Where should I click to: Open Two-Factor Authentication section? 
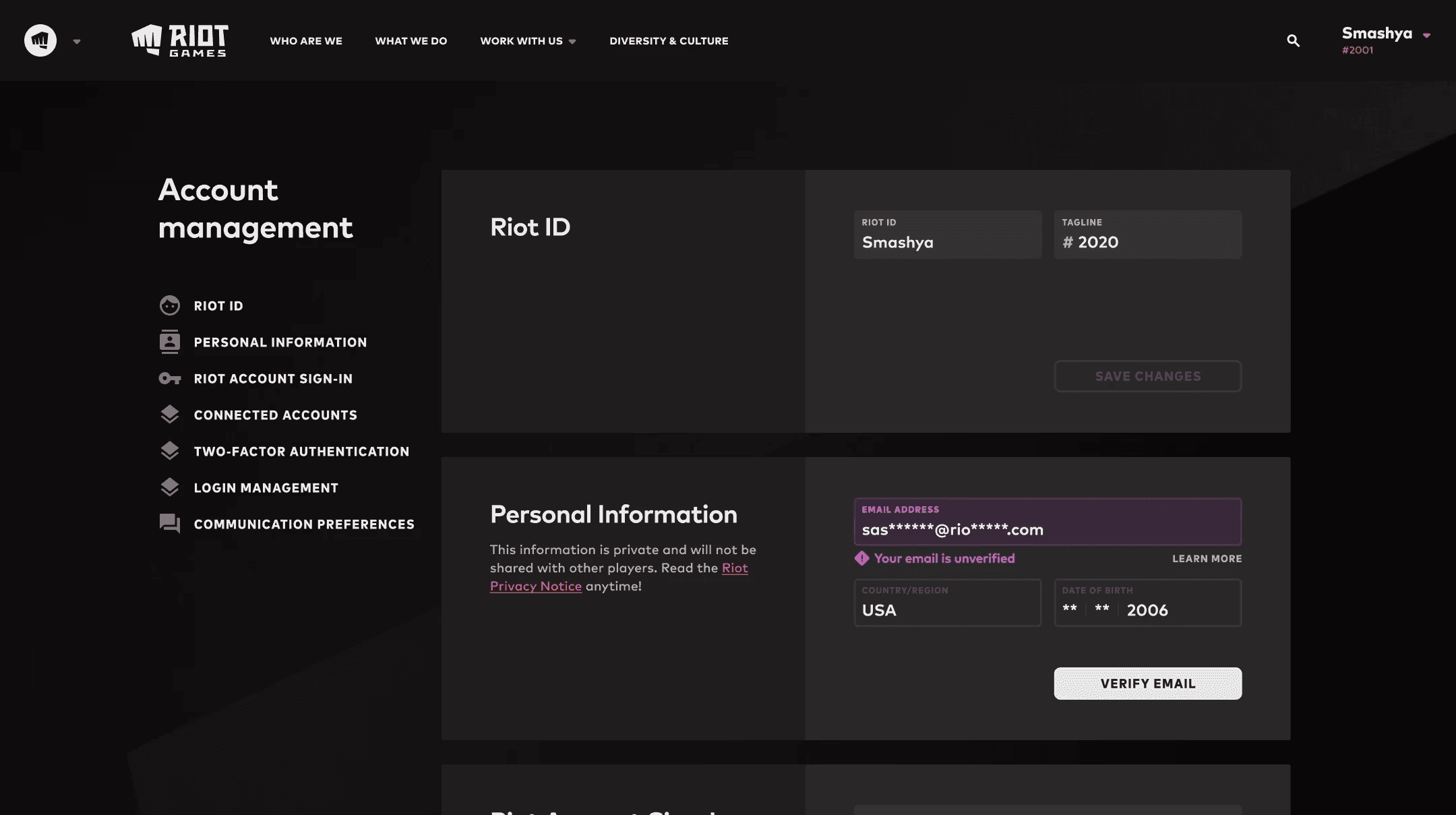[x=301, y=452]
